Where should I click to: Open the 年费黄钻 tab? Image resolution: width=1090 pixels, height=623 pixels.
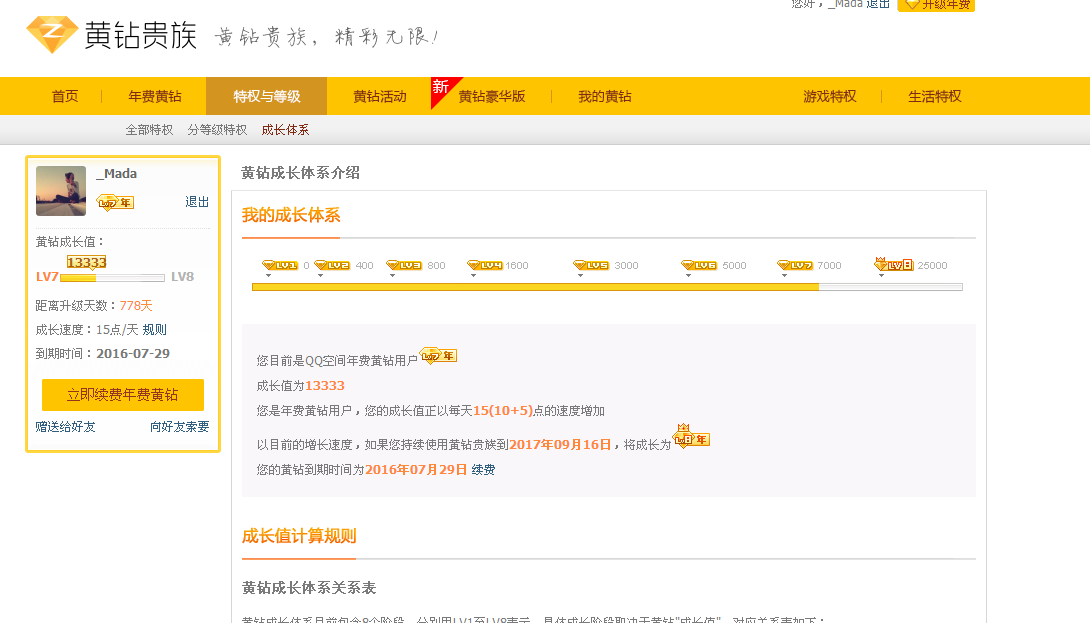155,96
